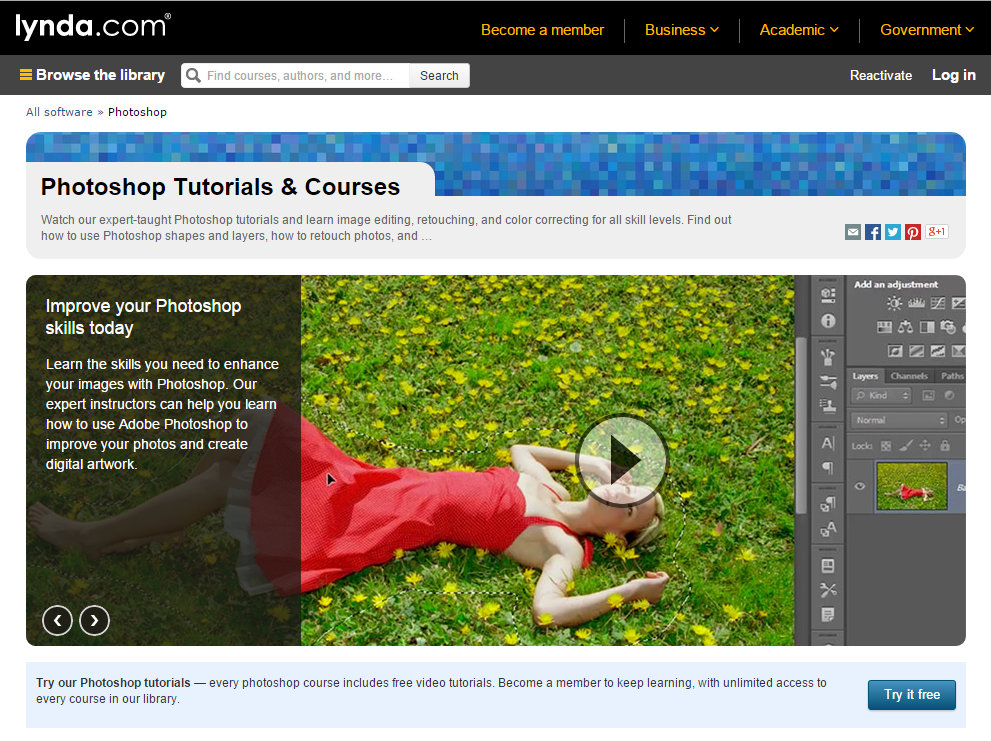Click the Photoshop Tutorials & Courses heading
The image size is (991, 741).
click(x=221, y=187)
